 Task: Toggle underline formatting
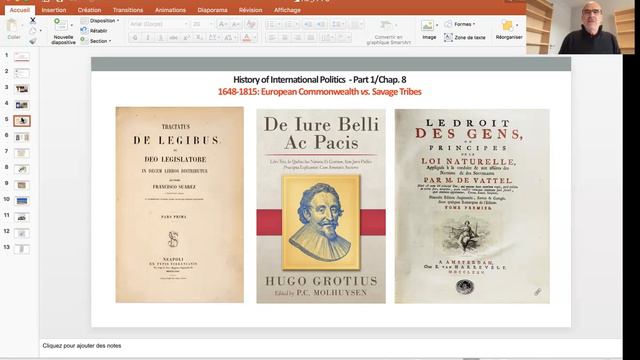(160, 38)
